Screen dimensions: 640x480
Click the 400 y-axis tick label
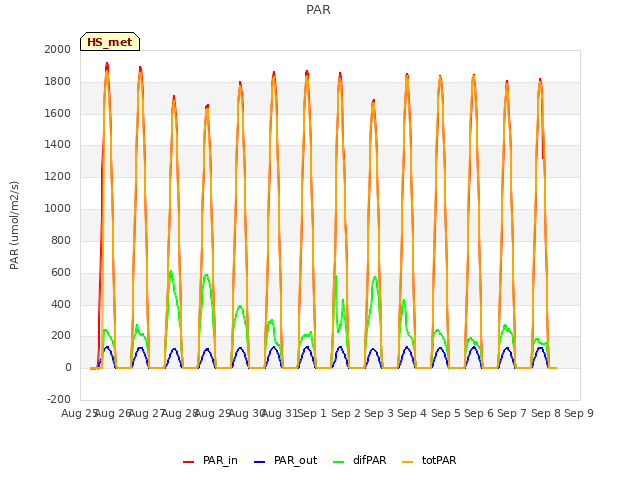(61, 304)
